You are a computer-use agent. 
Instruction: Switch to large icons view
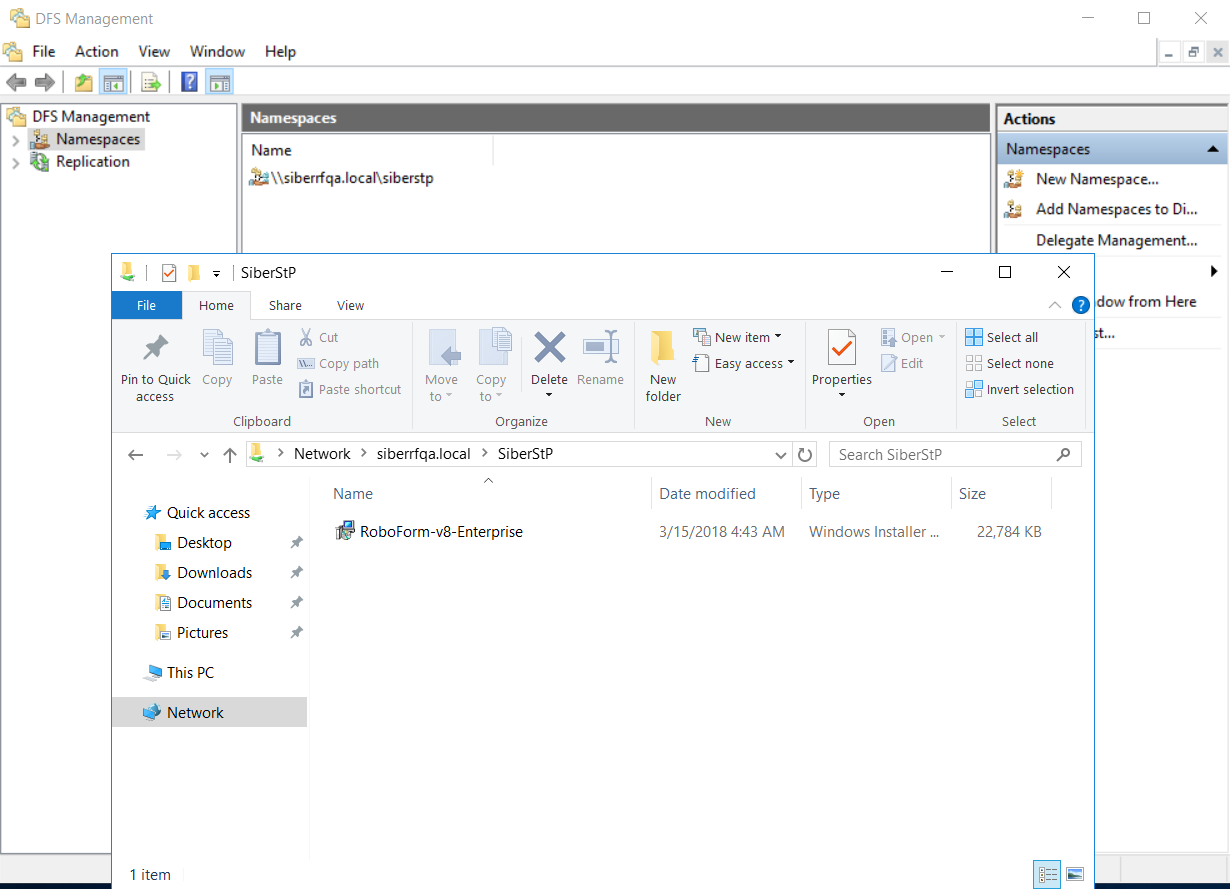coord(1075,874)
